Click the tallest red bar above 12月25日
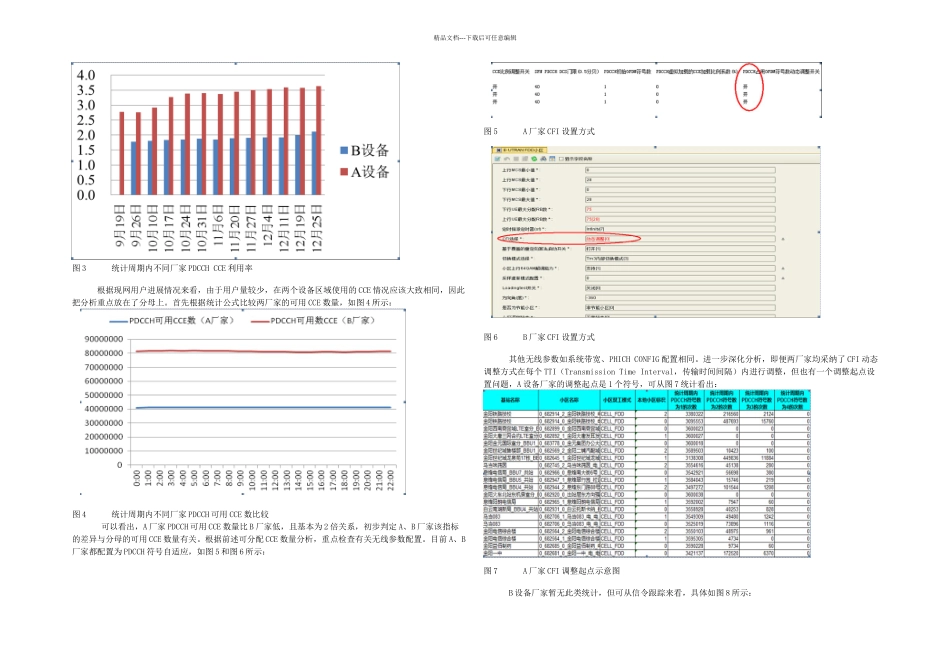Viewport: 950px width, 672px height. [x=318, y=141]
